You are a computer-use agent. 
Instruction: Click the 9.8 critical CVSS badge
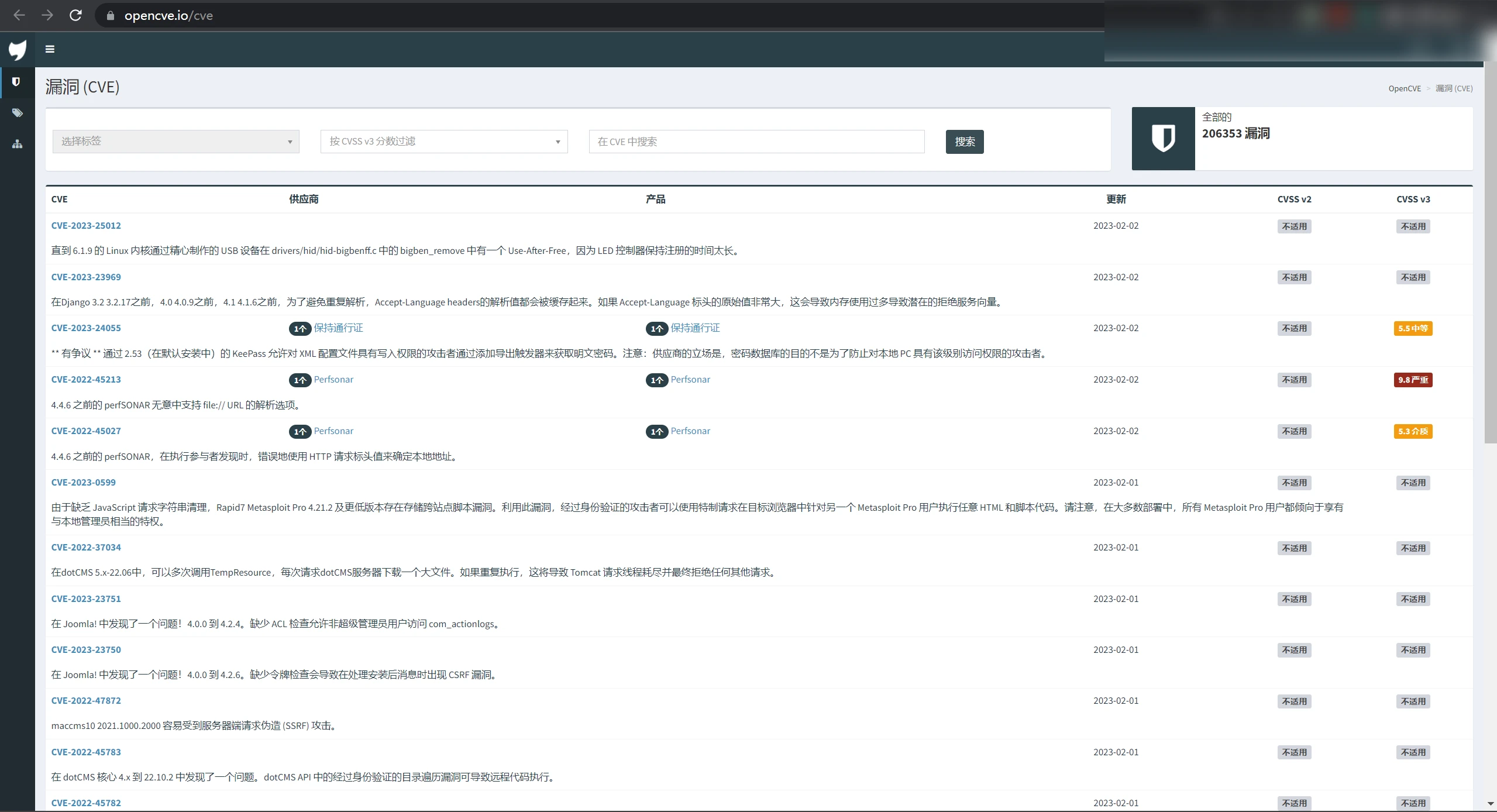point(1412,380)
